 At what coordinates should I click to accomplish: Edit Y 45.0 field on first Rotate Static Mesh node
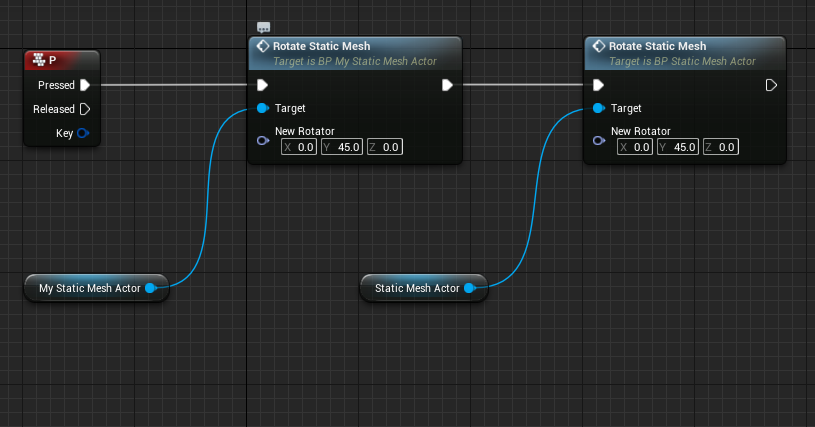pos(341,147)
